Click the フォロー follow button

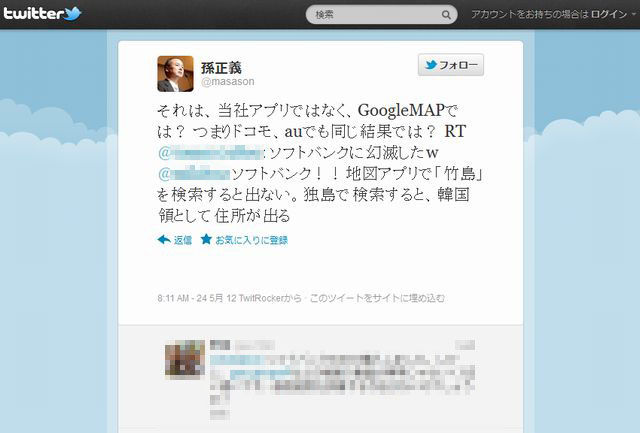coord(451,65)
